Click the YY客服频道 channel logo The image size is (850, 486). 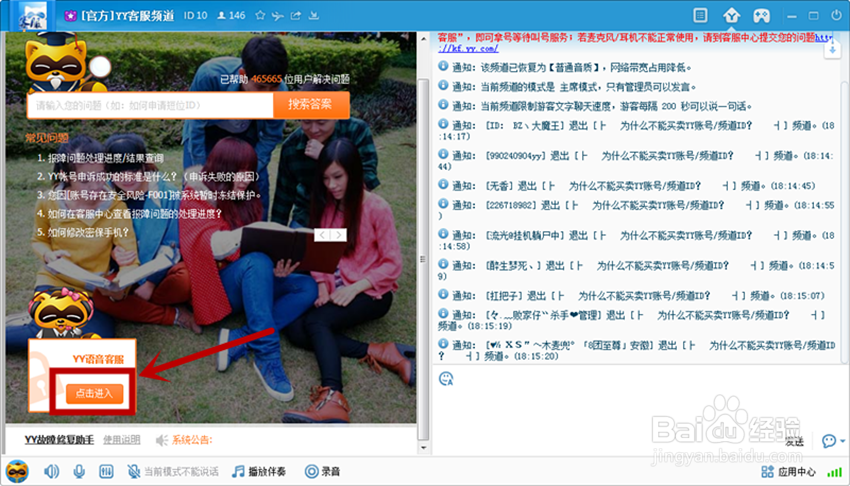pyautogui.click(x=33, y=16)
